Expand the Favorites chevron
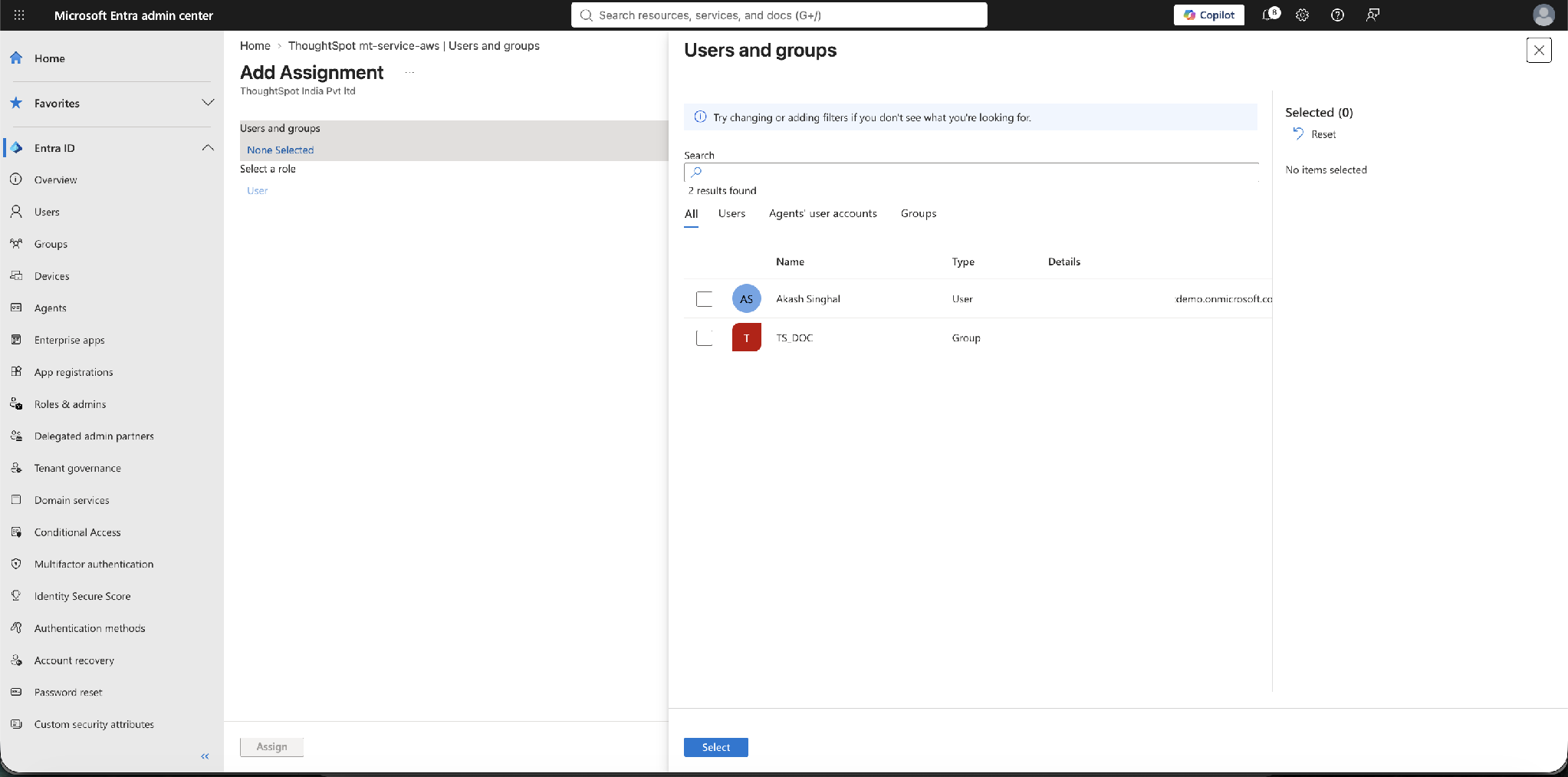Screen dimensions: 1568x777 [x=208, y=103]
